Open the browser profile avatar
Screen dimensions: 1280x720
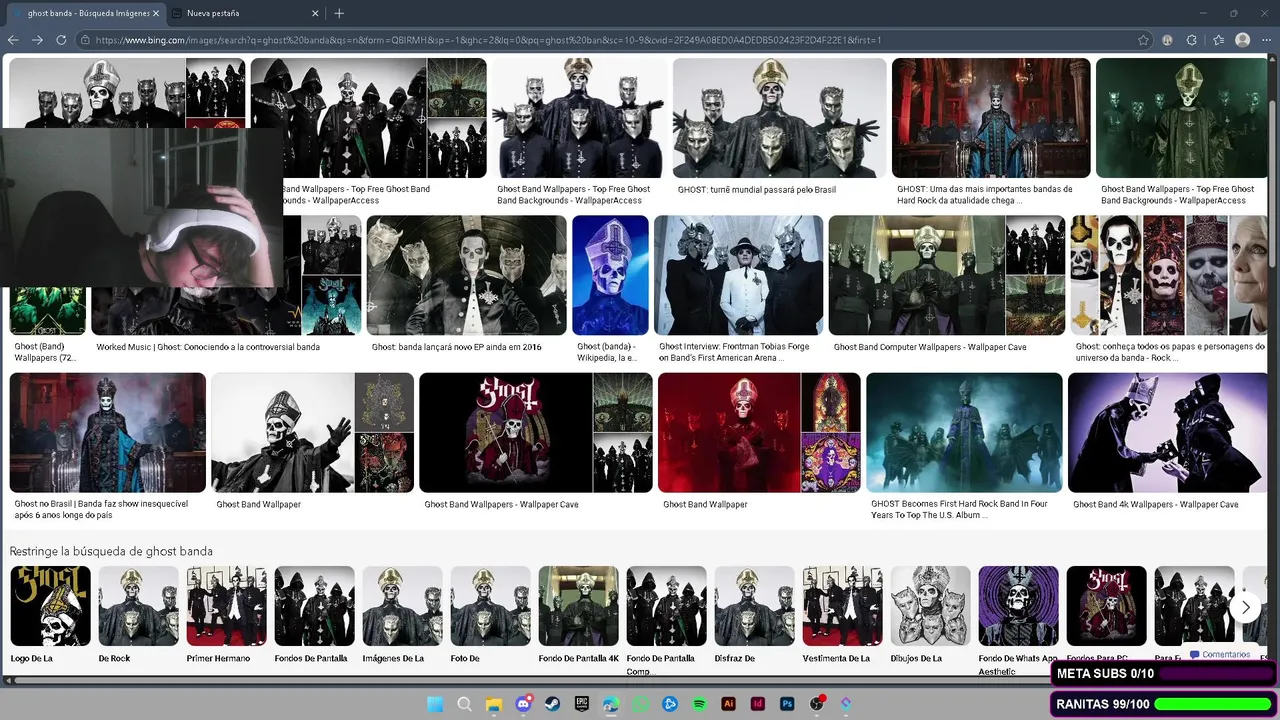[x=1243, y=40]
